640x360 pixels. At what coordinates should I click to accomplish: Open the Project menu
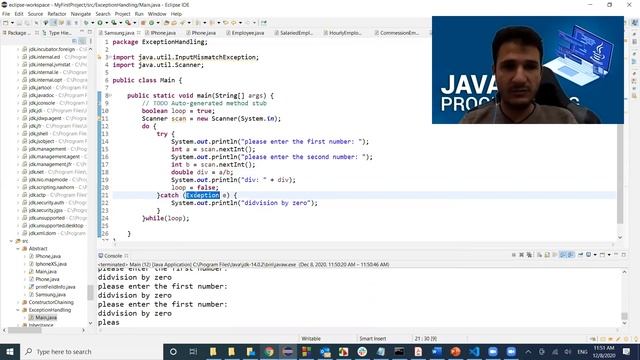122,14
